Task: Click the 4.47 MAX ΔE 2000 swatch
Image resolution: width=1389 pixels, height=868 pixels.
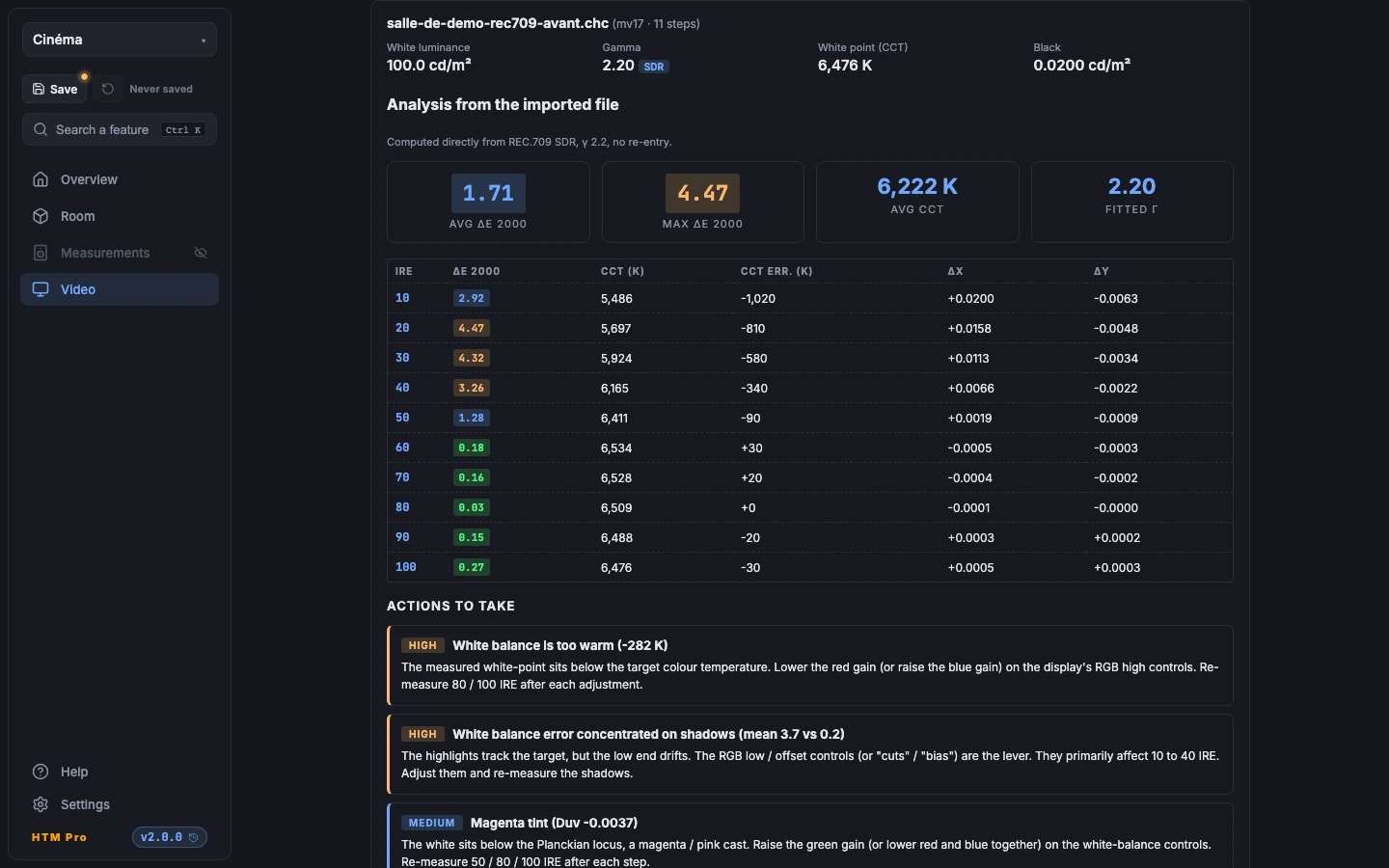Action: click(702, 193)
